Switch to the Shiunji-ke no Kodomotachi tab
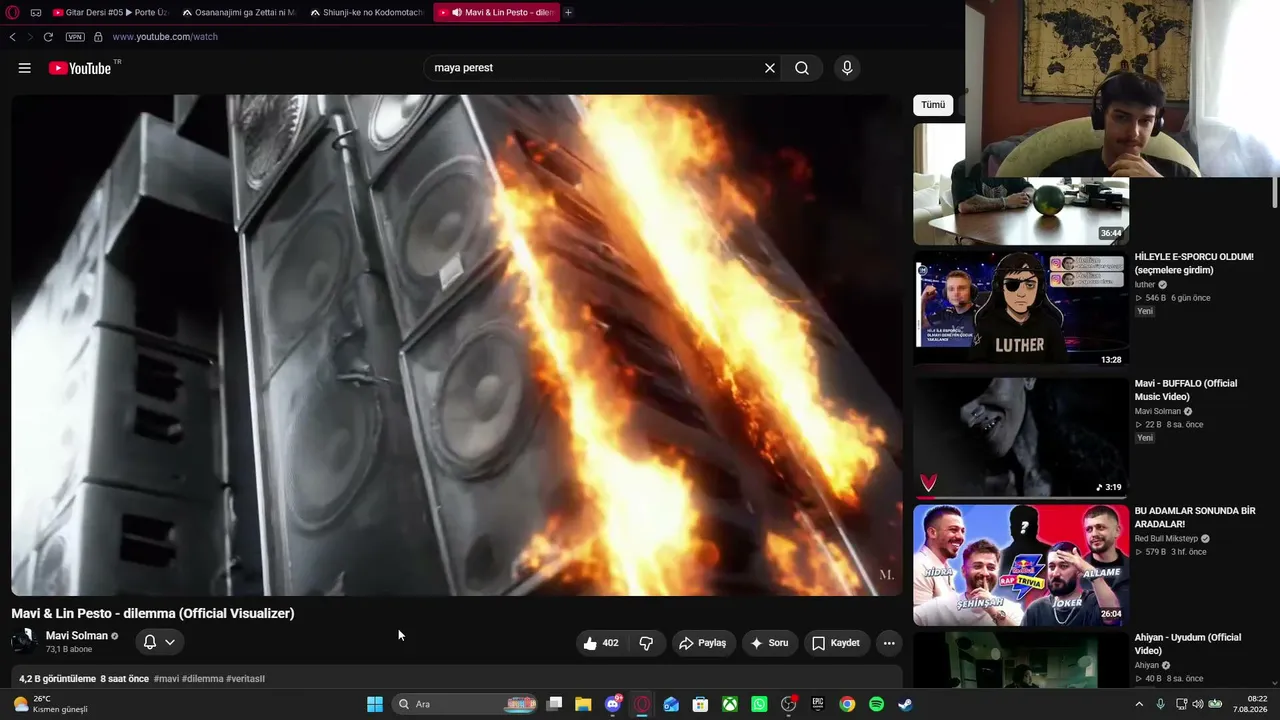Viewport: 1280px width, 720px height. pos(367,12)
